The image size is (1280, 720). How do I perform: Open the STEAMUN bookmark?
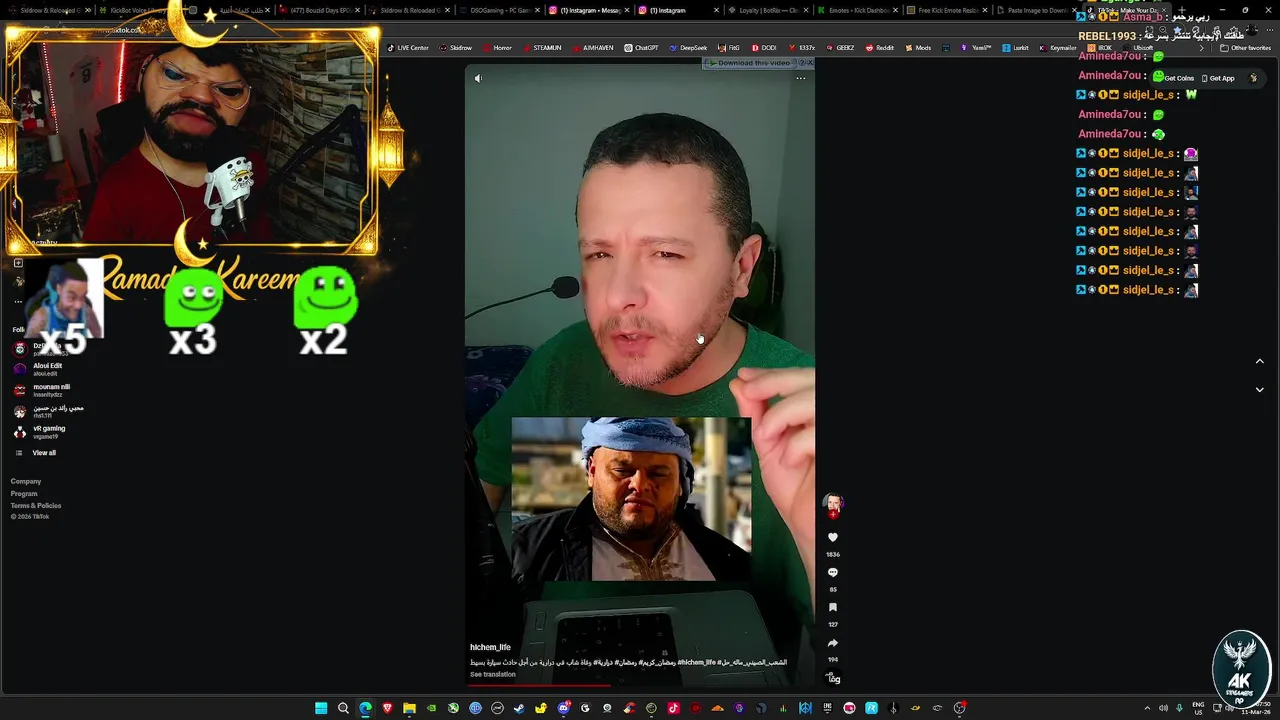tap(543, 48)
